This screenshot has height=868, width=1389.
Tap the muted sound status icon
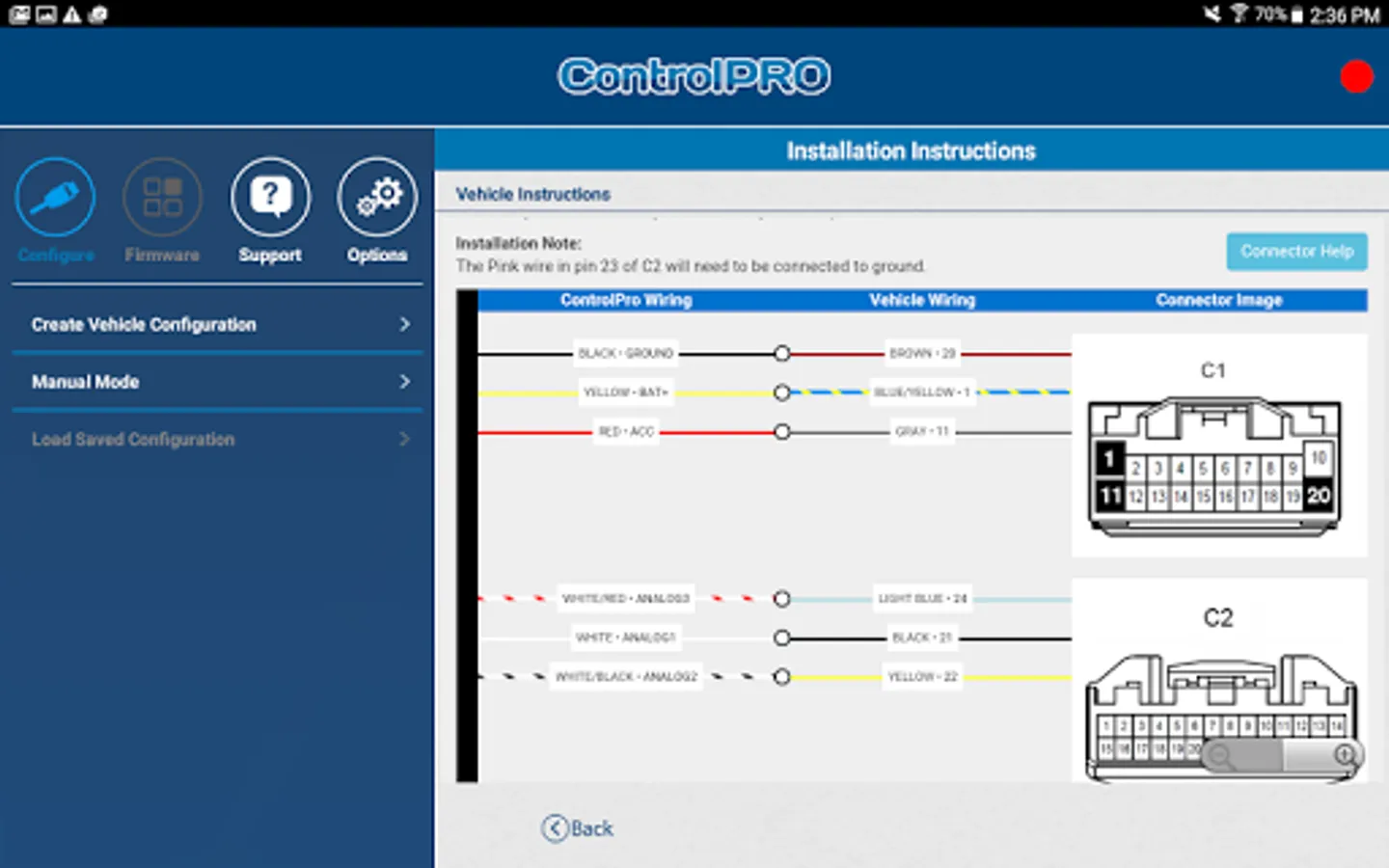pos(1212,14)
